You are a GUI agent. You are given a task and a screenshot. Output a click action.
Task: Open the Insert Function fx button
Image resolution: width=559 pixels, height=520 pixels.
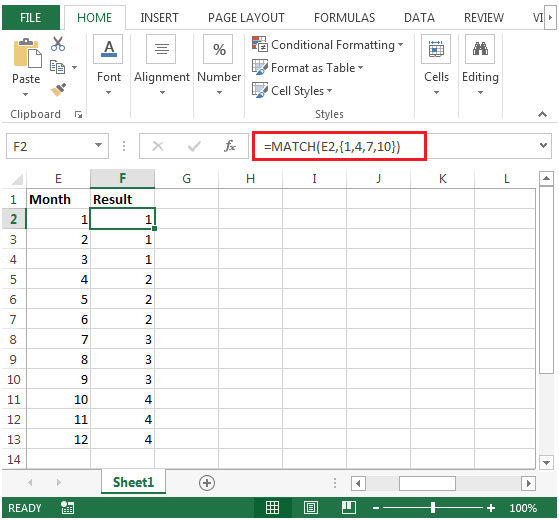click(230, 146)
